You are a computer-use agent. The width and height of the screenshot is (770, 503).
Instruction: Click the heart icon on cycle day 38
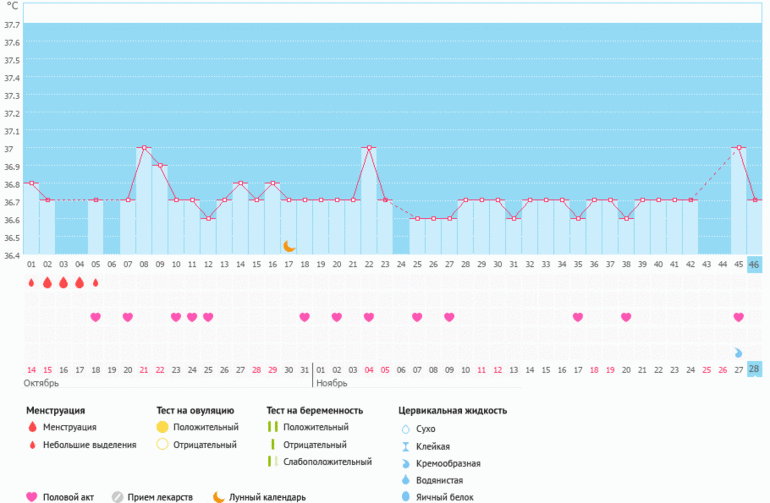click(x=626, y=317)
